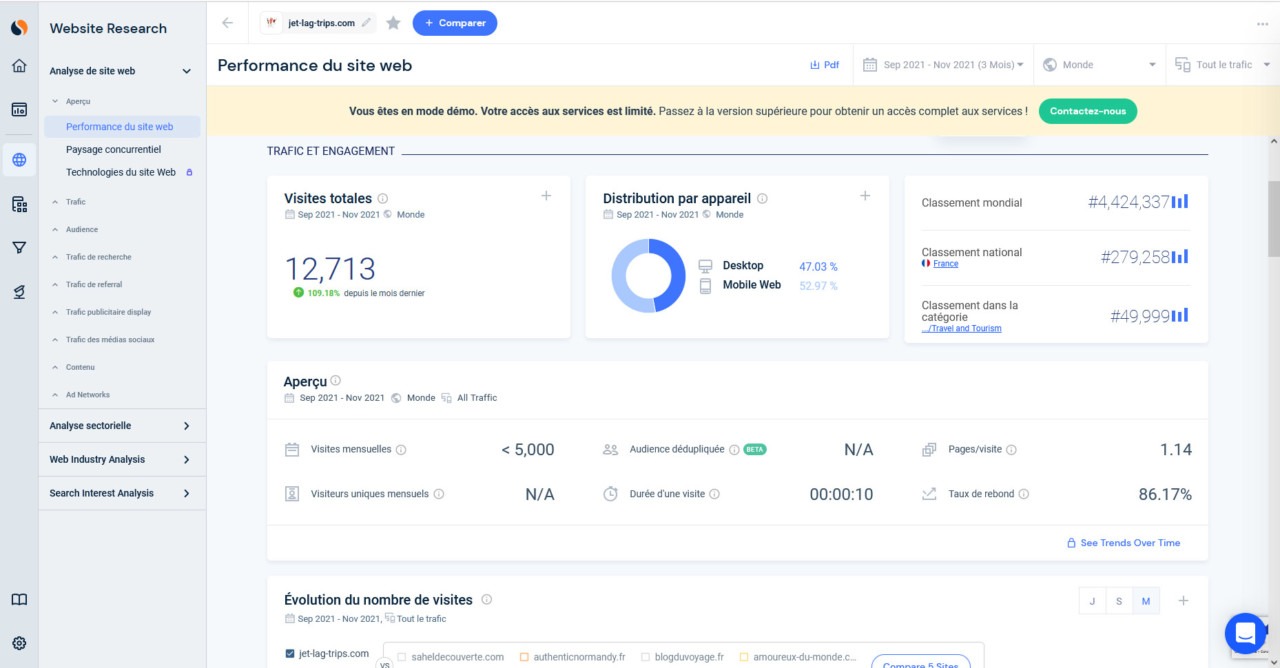Check the blogduvoyage.fr checkbox
The height and width of the screenshot is (668, 1280).
(645, 657)
